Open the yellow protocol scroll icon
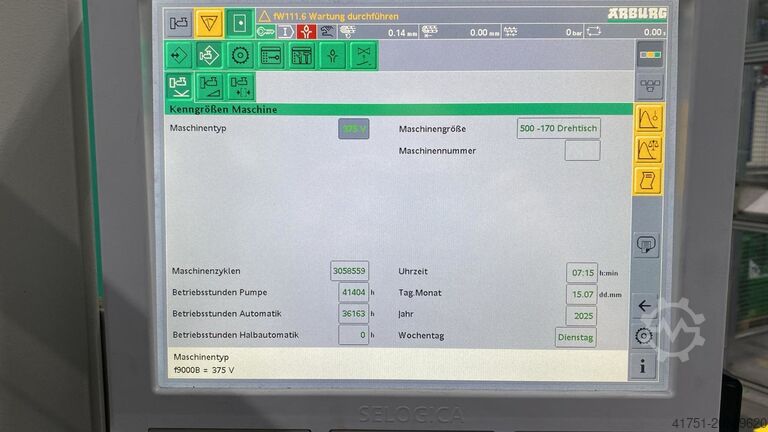This screenshot has height=432, width=768. pyautogui.click(x=648, y=180)
